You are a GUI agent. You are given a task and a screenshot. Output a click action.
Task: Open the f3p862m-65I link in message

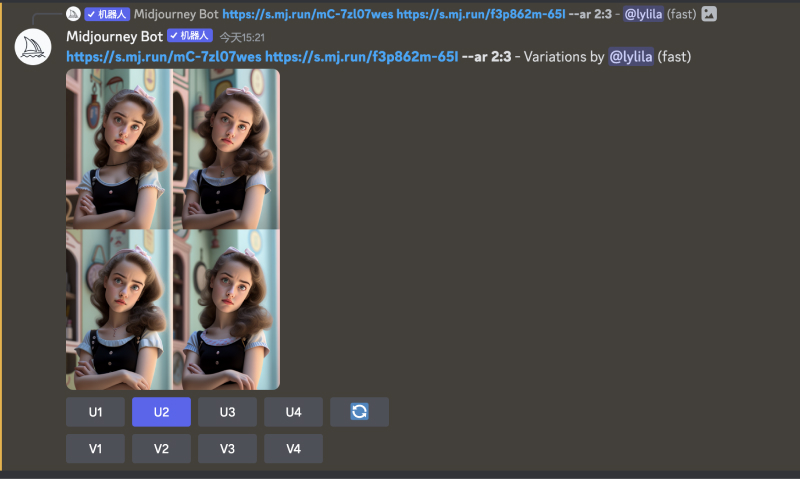pos(361,57)
